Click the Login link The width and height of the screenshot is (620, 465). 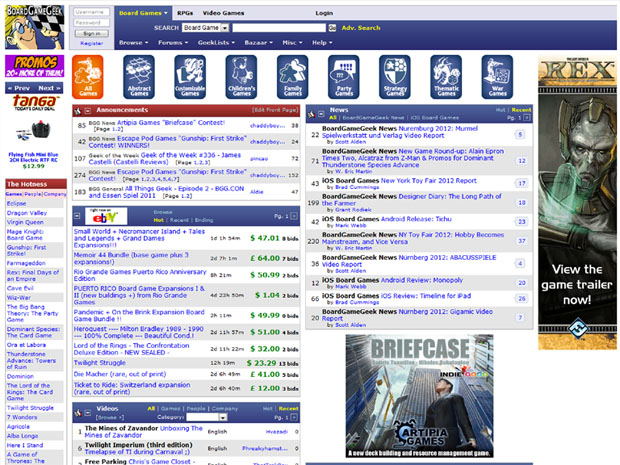(324, 13)
